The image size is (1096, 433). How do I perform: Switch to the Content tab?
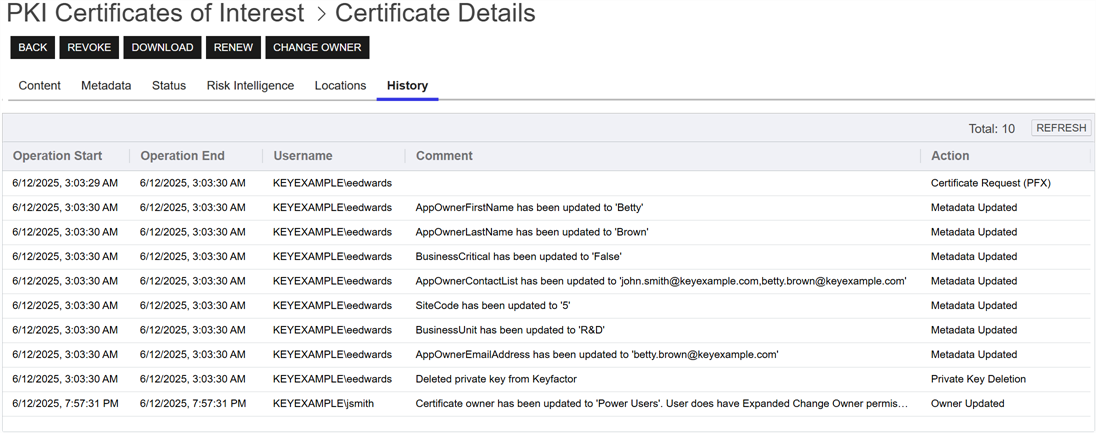[x=40, y=86]
